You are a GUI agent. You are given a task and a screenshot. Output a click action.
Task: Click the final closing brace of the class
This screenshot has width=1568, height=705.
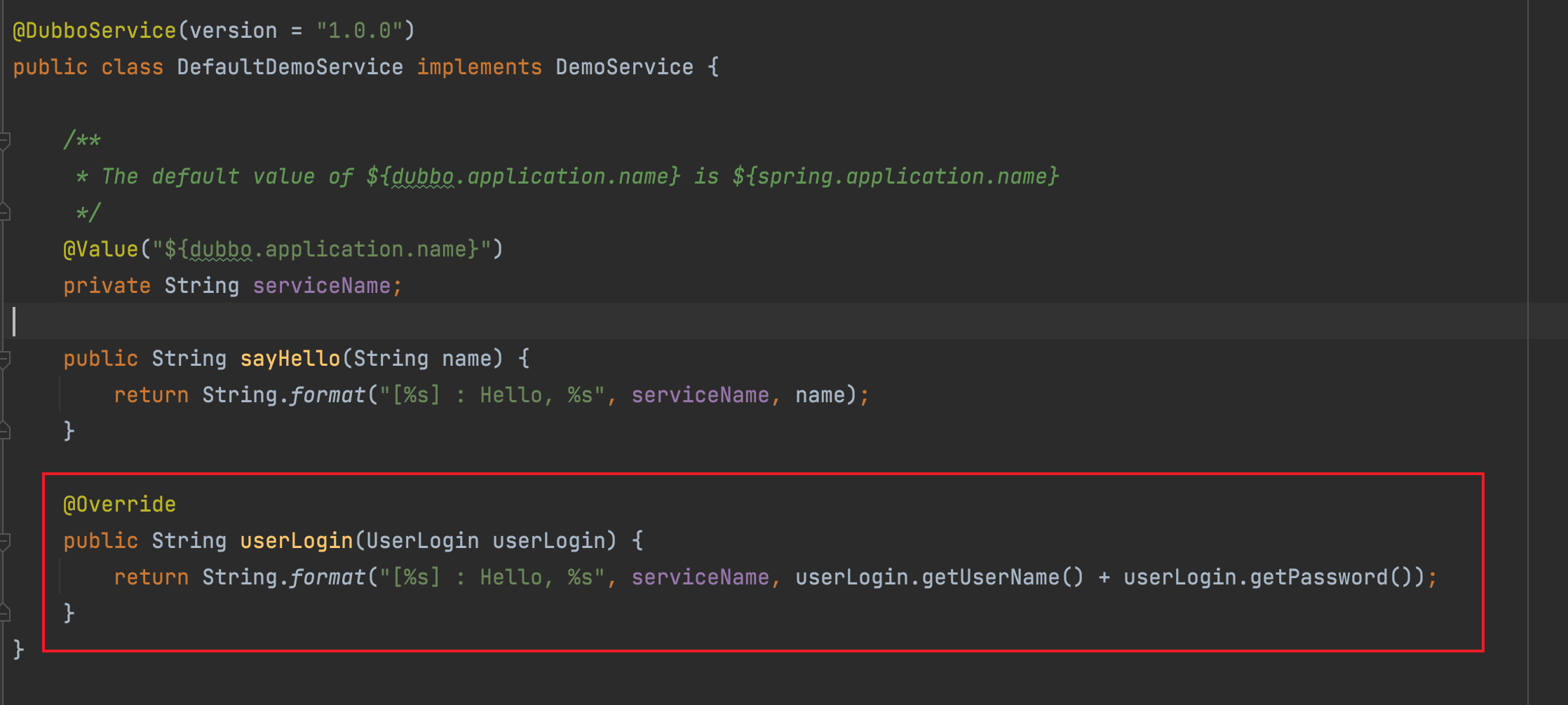point(19,650)
